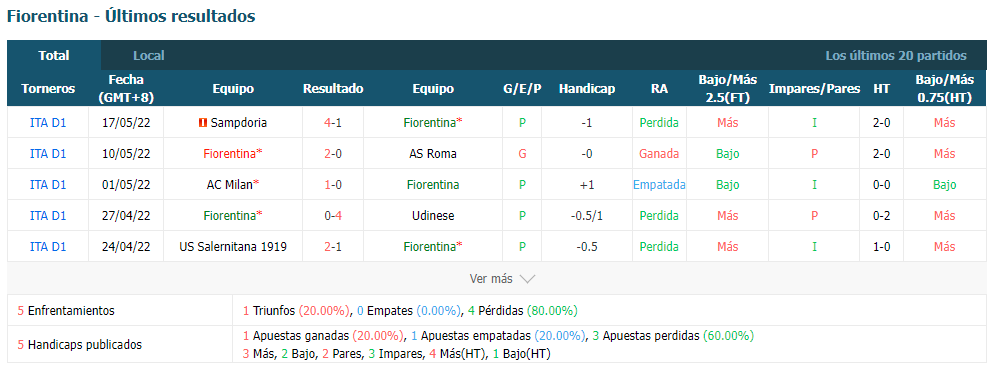Click the red card icon beside Sampdoria

coord(203,123)
